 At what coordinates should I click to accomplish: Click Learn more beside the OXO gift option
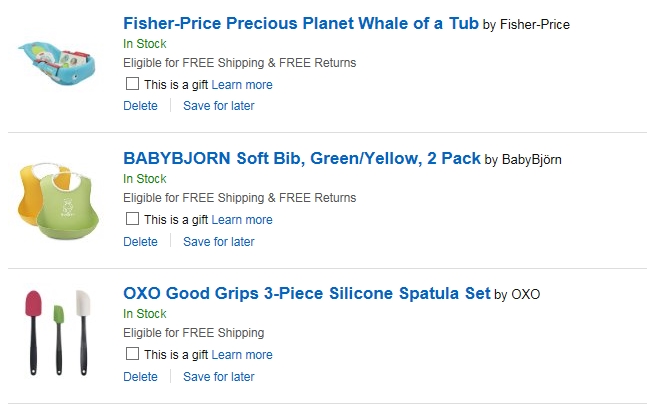[x=242, y=355]
